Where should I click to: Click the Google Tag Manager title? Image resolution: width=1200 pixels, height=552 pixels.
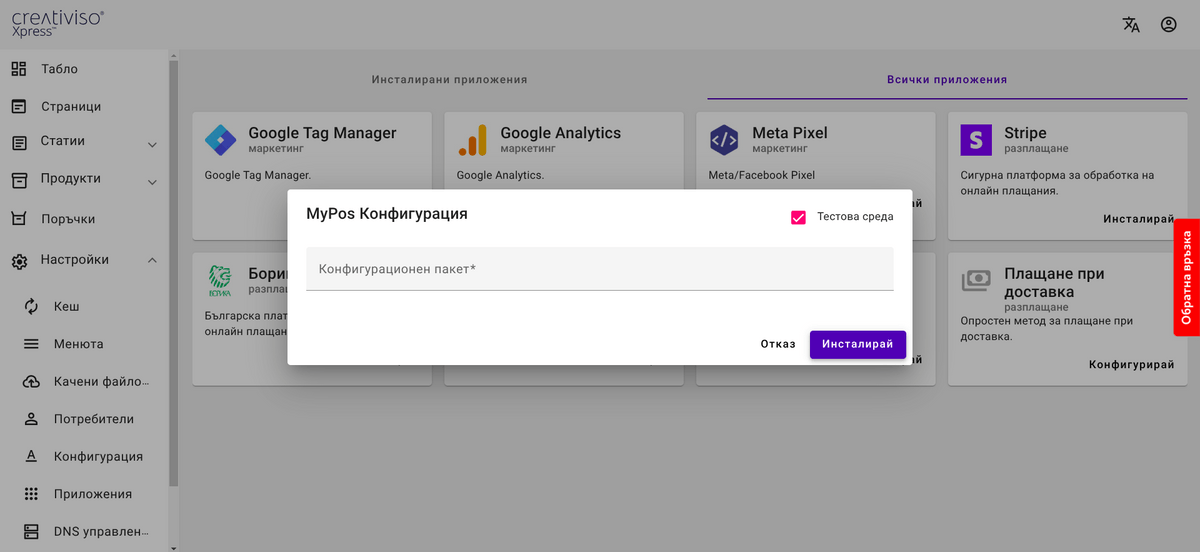[322, 133]
